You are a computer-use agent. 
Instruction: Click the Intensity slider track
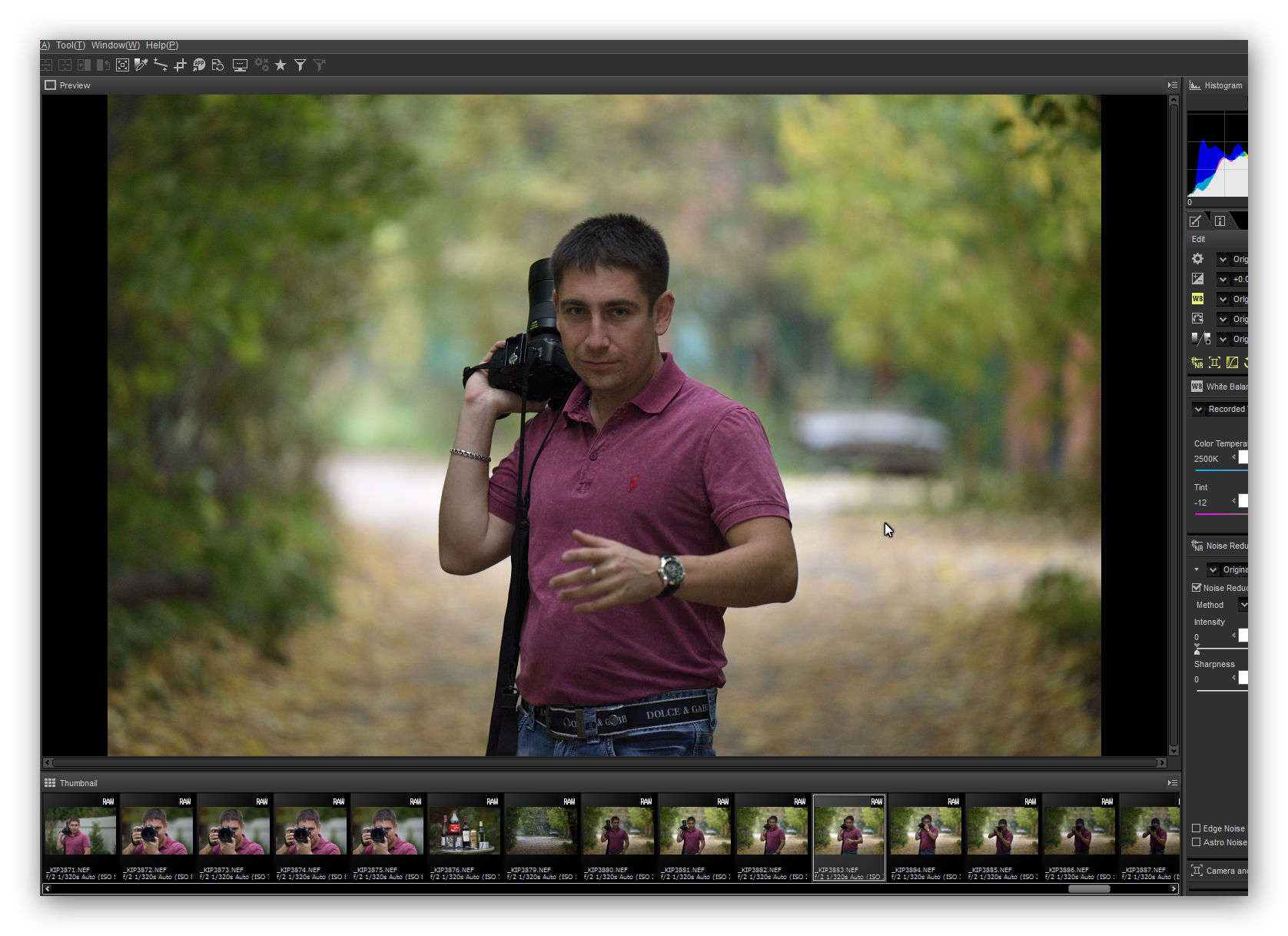[1222, 648]
